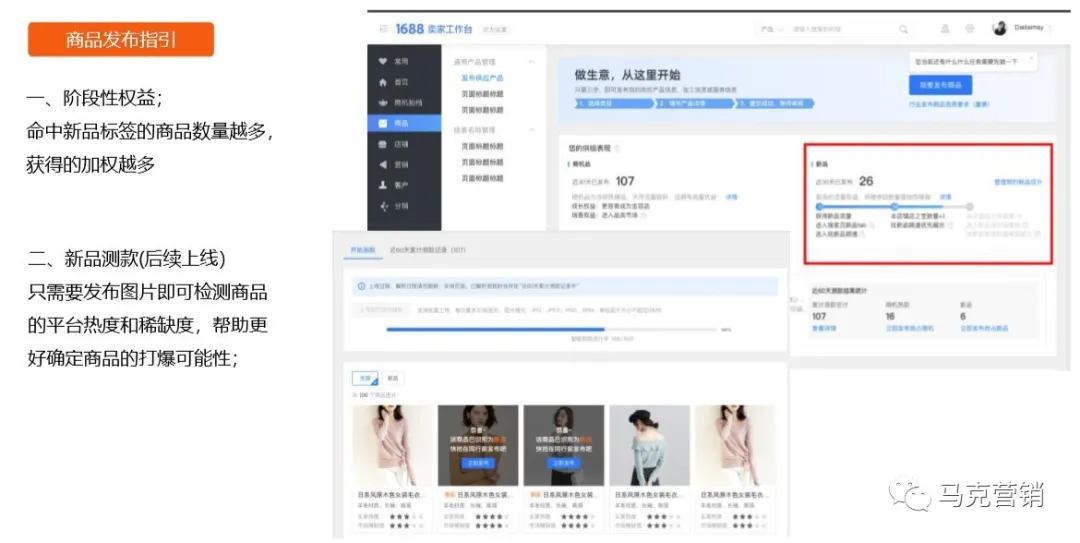Click step 1 arrow in the banner
Viewport: 1080px width, 543px height.
[x=614, y=103]
